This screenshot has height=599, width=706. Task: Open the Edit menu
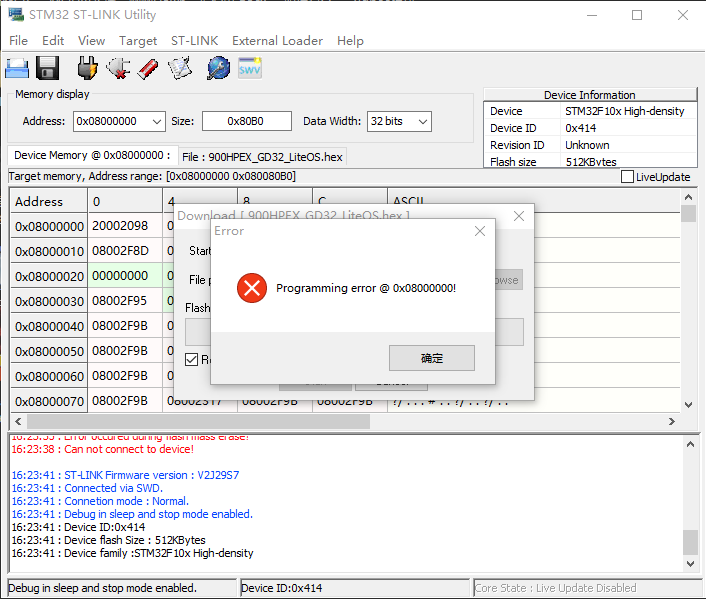click(53, 41)
